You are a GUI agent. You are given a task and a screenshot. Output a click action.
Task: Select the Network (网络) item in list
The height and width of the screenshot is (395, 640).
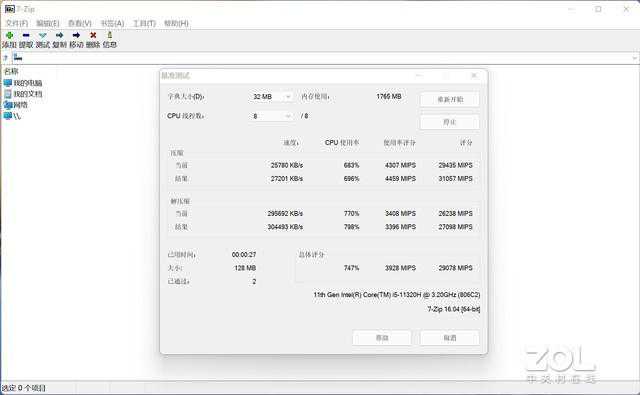click(x=16, y=105)
